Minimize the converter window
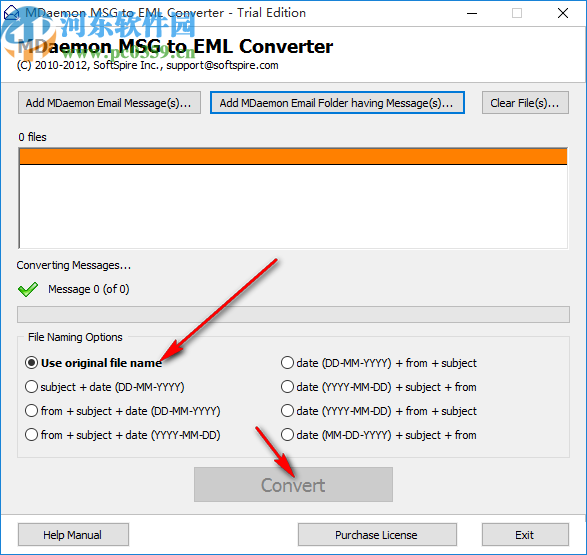The width and height of the screenshot is (587, 555). click(x=472, y=13)
